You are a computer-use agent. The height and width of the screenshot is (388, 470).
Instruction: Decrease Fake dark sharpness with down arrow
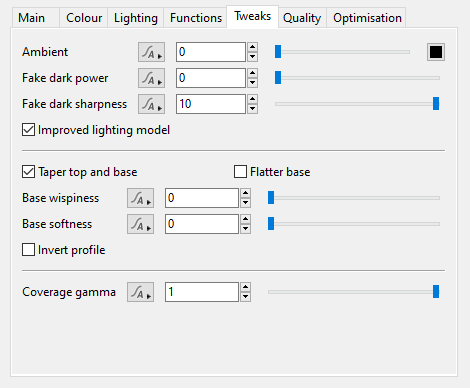pos(253,109)
